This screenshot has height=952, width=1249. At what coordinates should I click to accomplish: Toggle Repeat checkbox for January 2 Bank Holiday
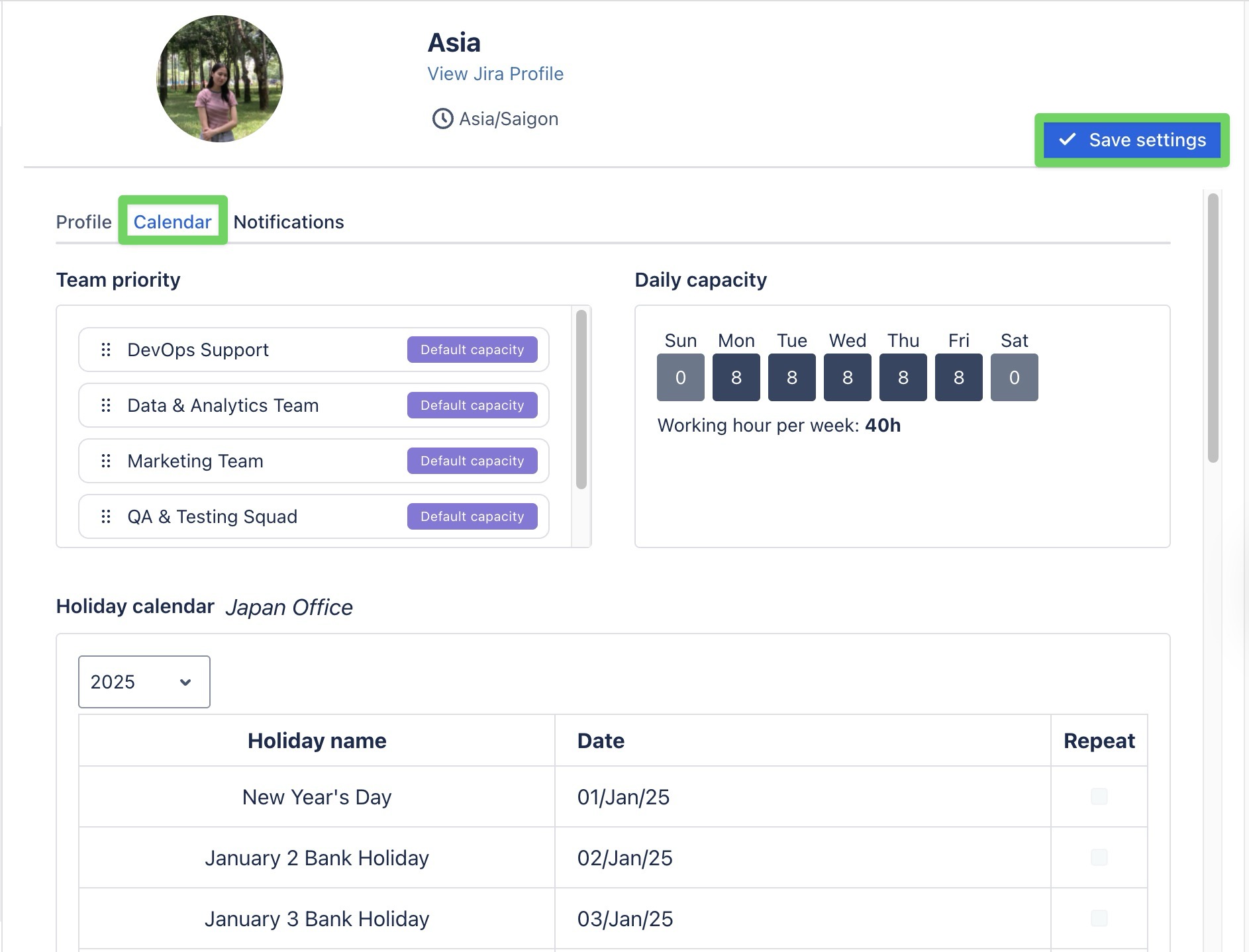coord(1099,857)
